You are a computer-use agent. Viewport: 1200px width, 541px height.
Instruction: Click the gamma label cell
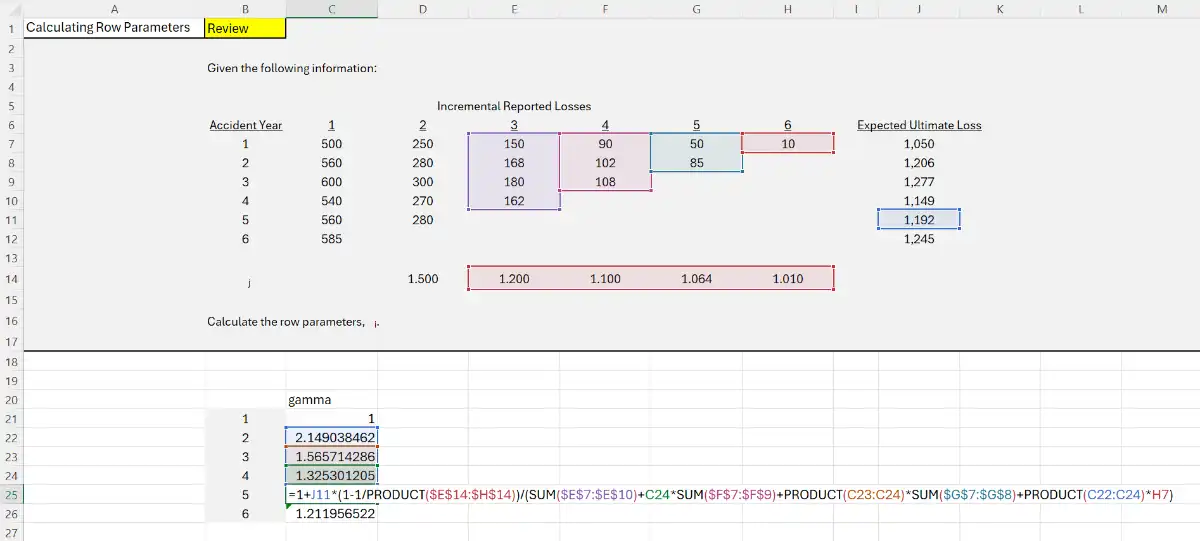click(310, 400)
